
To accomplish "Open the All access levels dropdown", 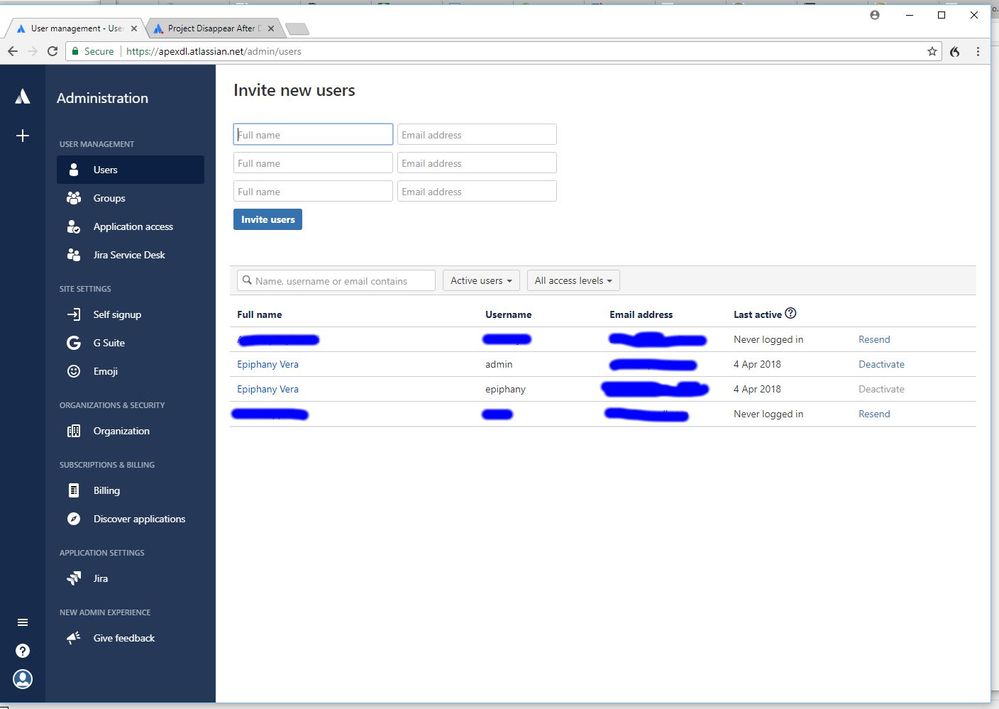I will coord(573,281).
